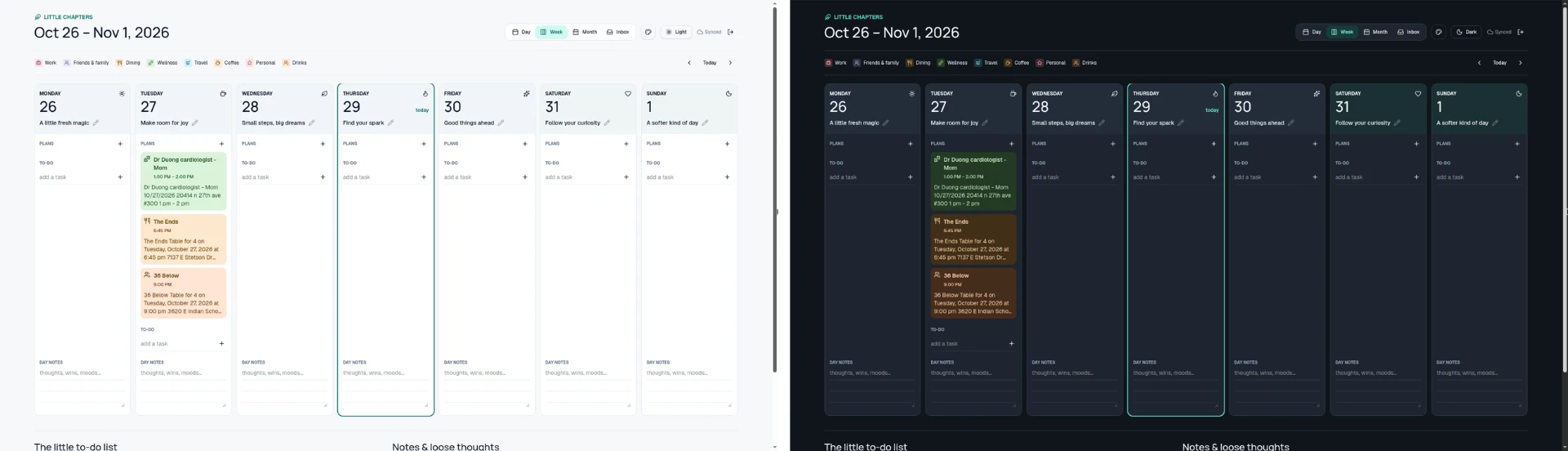The width and height of the screenshot is (1568, 451).
Task: Click Today button in light window
Action: pyautogui.click(x=710, y=63)
